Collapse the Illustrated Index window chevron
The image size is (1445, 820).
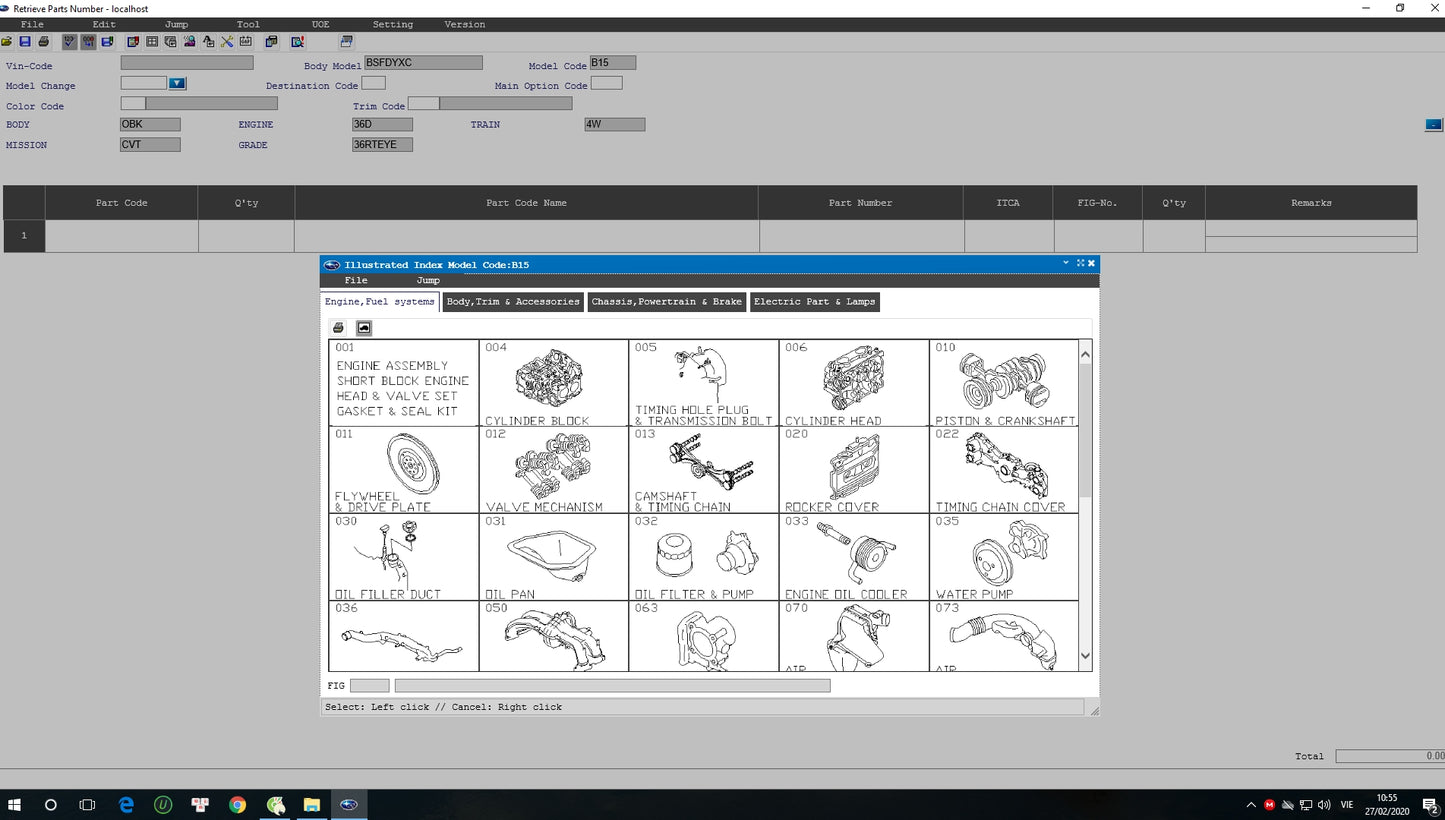pos(1066,264)
